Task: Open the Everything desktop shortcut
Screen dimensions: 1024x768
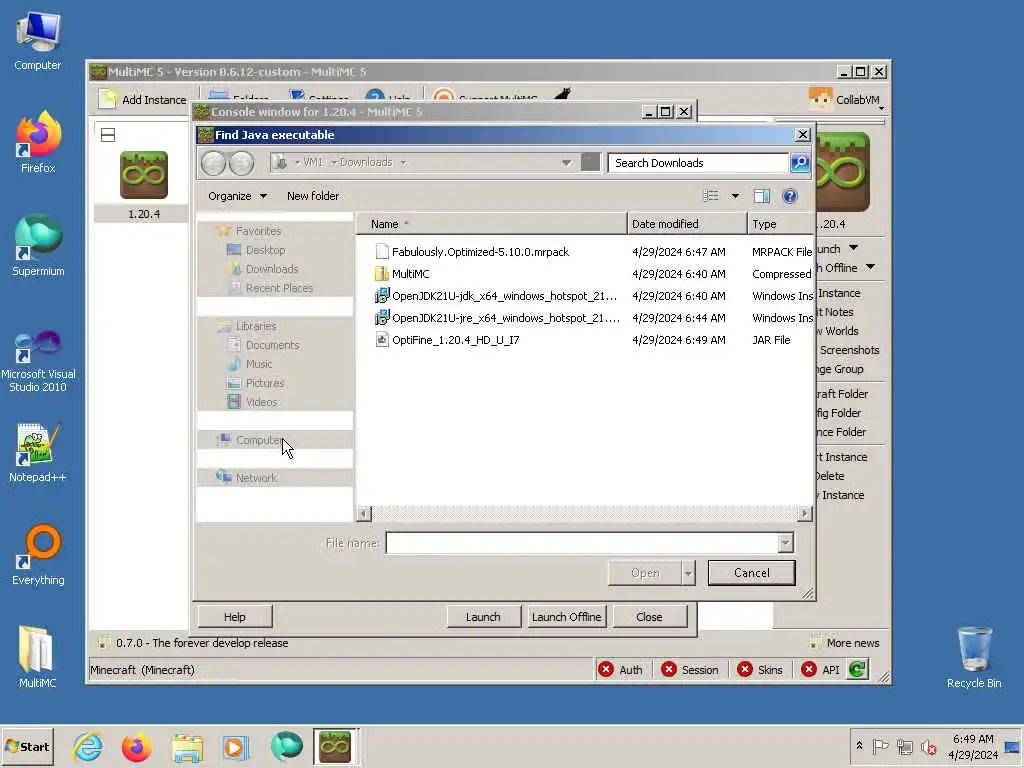Action: click(38, 555)
